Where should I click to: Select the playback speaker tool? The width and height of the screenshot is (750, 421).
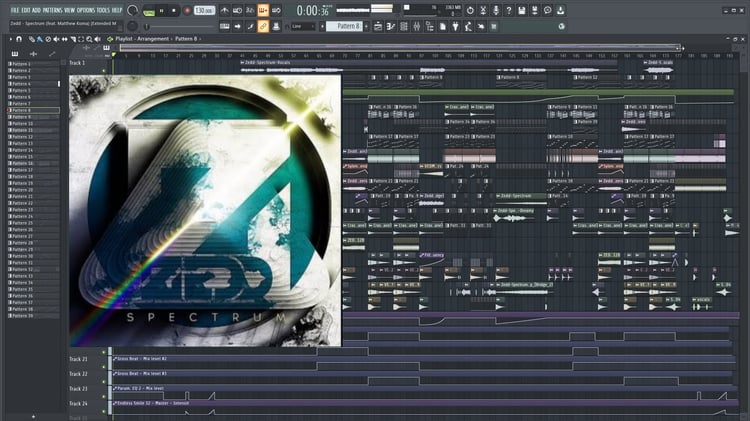tap(98, 39)
